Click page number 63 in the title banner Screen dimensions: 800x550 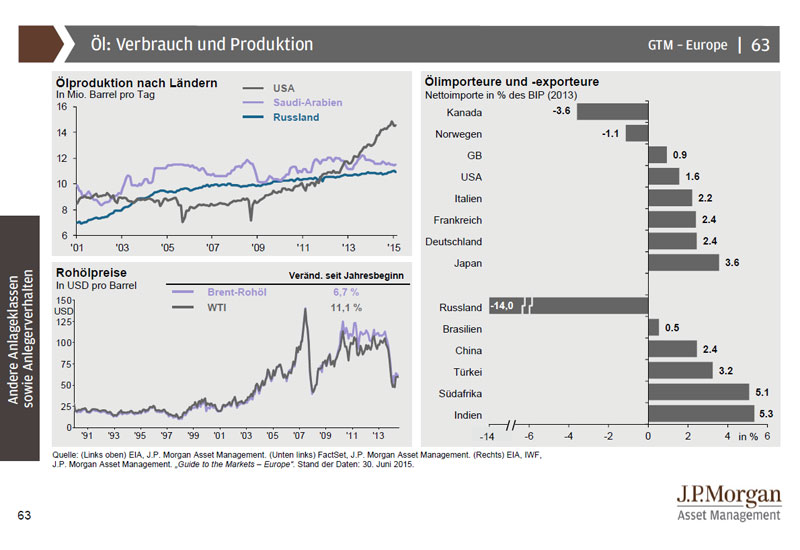760,45
